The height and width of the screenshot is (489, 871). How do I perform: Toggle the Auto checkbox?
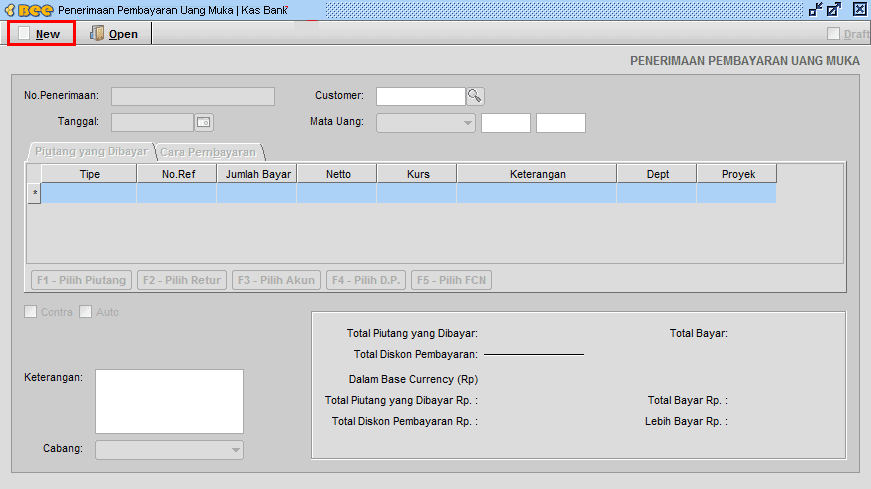click(86, 312)
